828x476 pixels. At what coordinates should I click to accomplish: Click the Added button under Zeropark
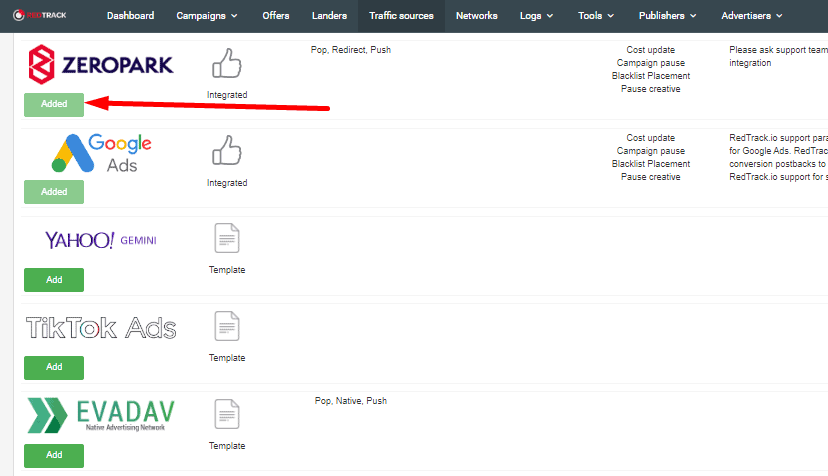(54, 104)
